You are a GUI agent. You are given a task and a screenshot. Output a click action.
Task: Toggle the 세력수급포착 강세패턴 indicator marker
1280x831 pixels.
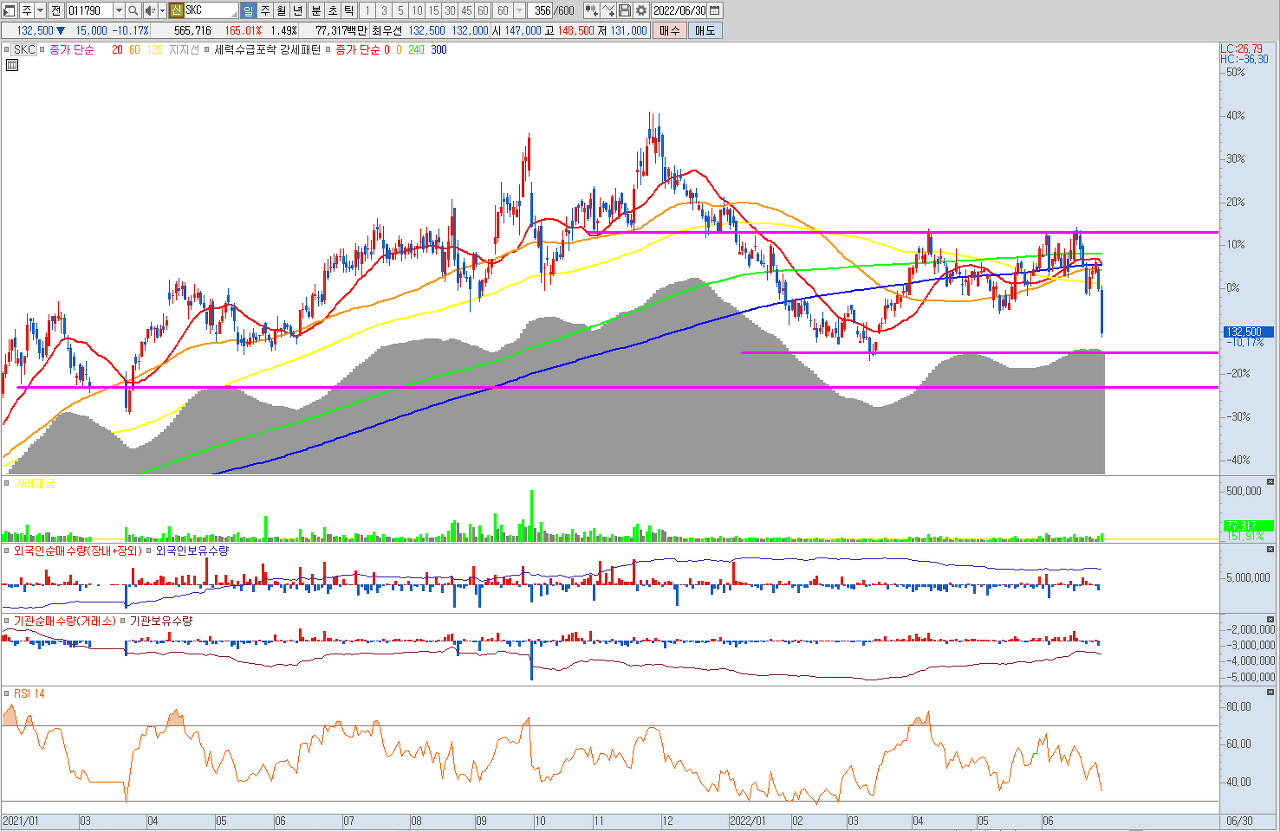[207, 49]
